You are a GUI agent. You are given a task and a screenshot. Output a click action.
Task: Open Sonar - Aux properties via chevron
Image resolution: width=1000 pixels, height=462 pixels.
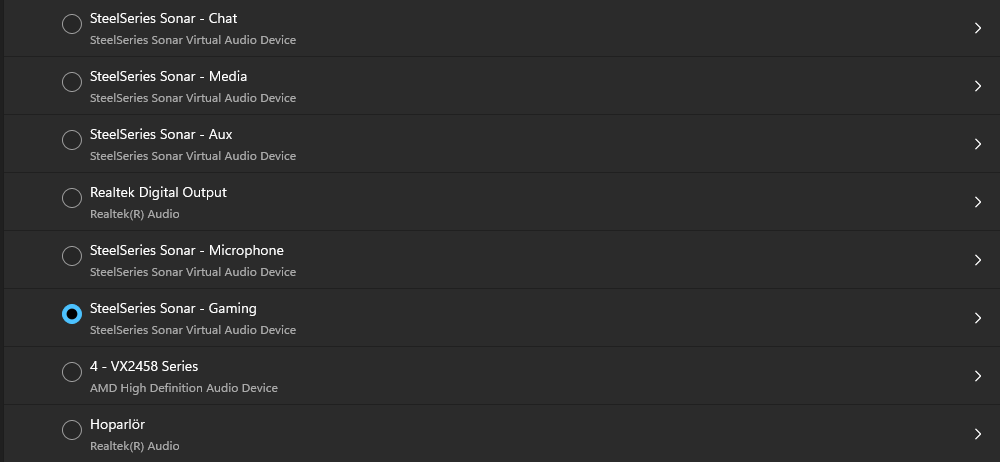(978, 144)
